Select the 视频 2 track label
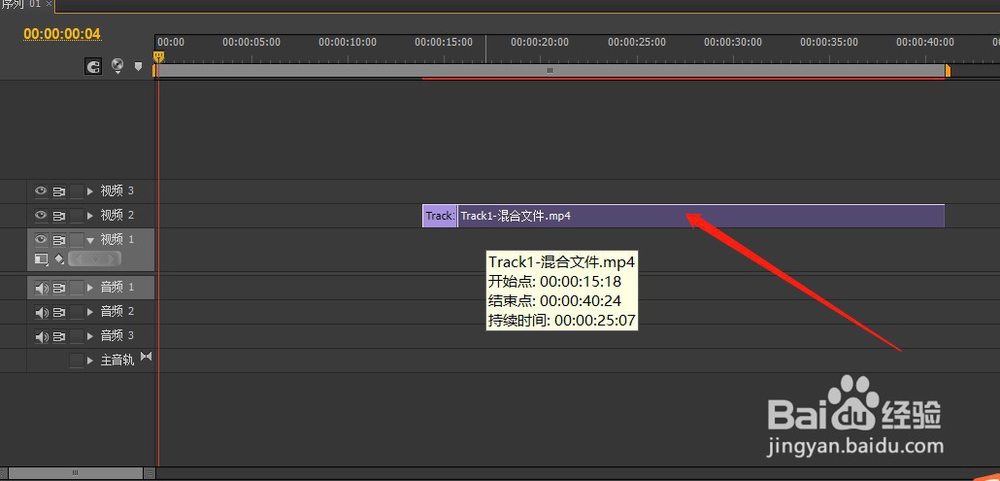Screen dimensions: 1000x481 (x=117, y=216)
